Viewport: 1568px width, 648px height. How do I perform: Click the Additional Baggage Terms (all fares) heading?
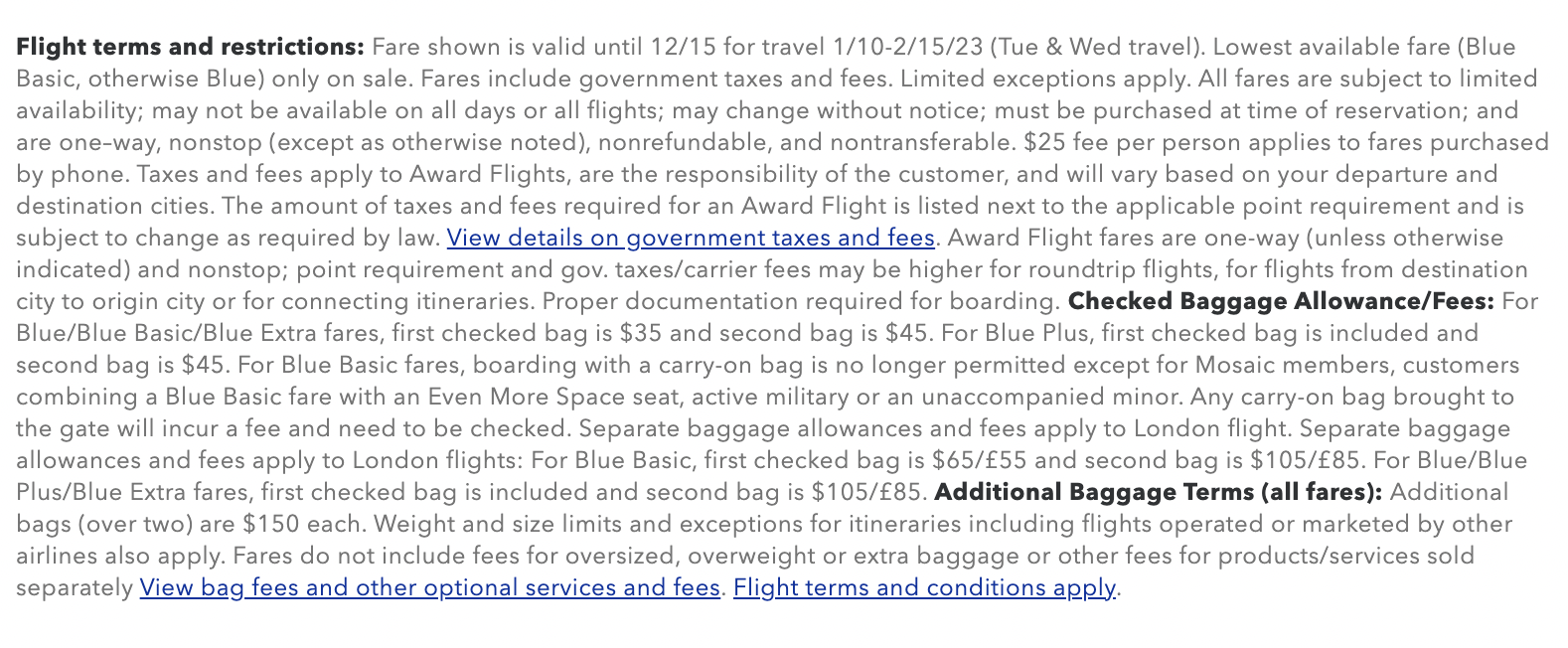pyautogui.click(x=1159, y=493)
